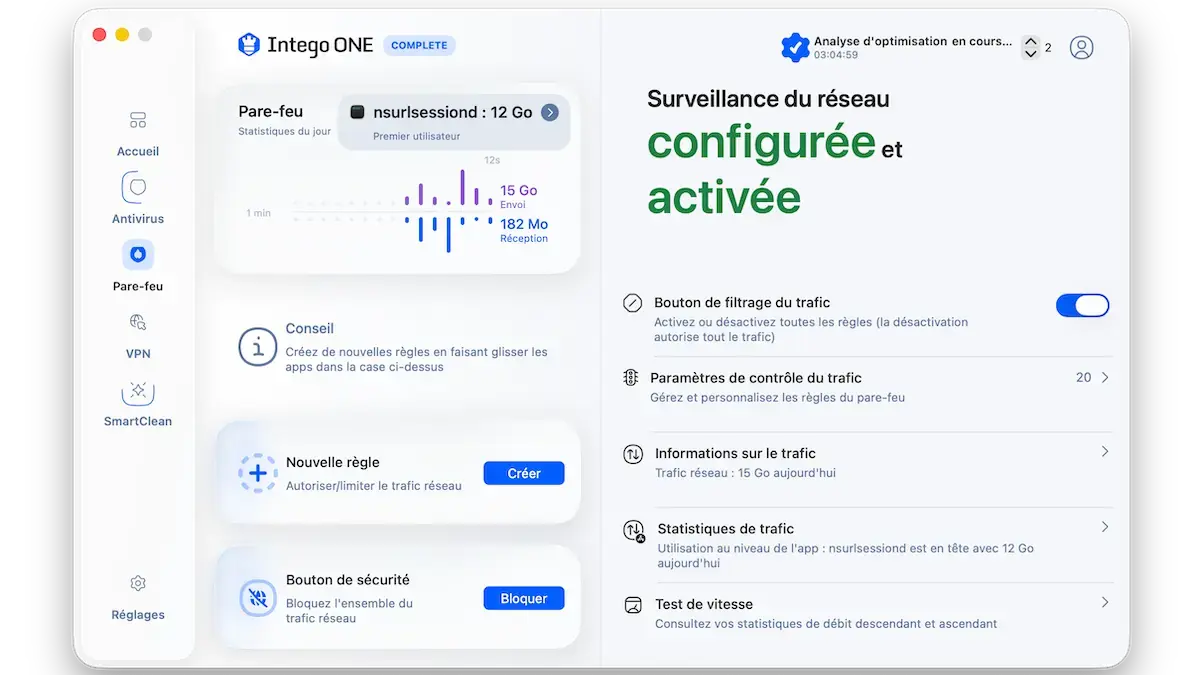
Task: Click Trafic réseau : 15 Go aujourd'hui text
Action: click(745, 473)
